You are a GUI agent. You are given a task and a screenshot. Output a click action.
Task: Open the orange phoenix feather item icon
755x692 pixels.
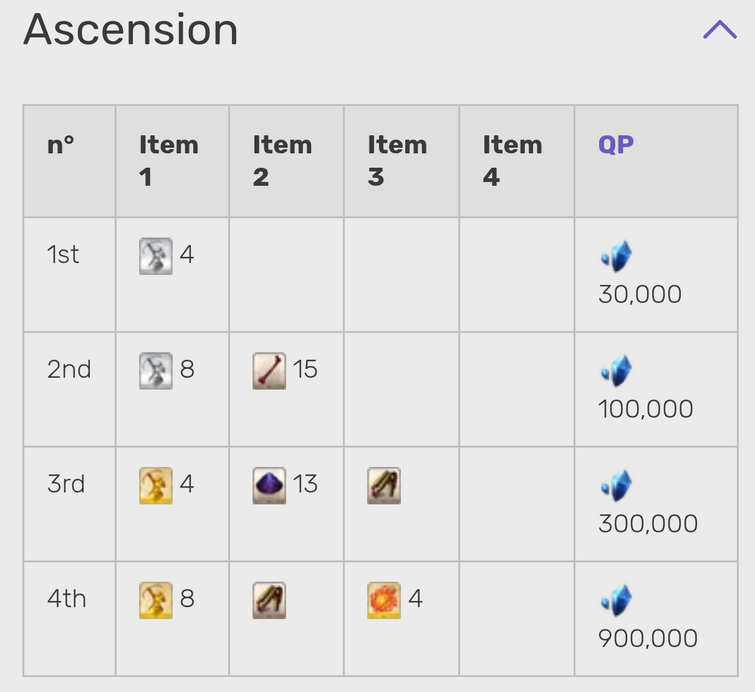pyautogui.click(x=384, y=600)
